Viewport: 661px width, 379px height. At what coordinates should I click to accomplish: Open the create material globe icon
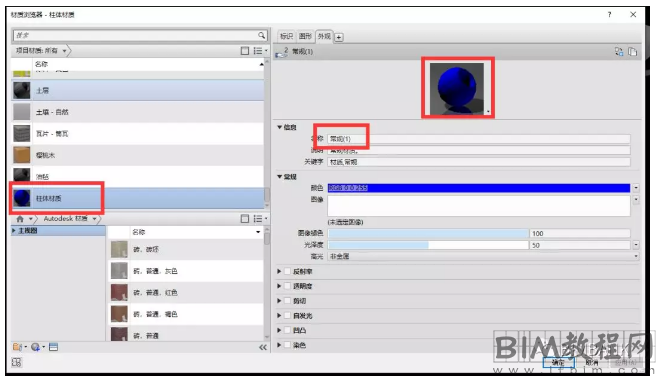click(35, 347)
